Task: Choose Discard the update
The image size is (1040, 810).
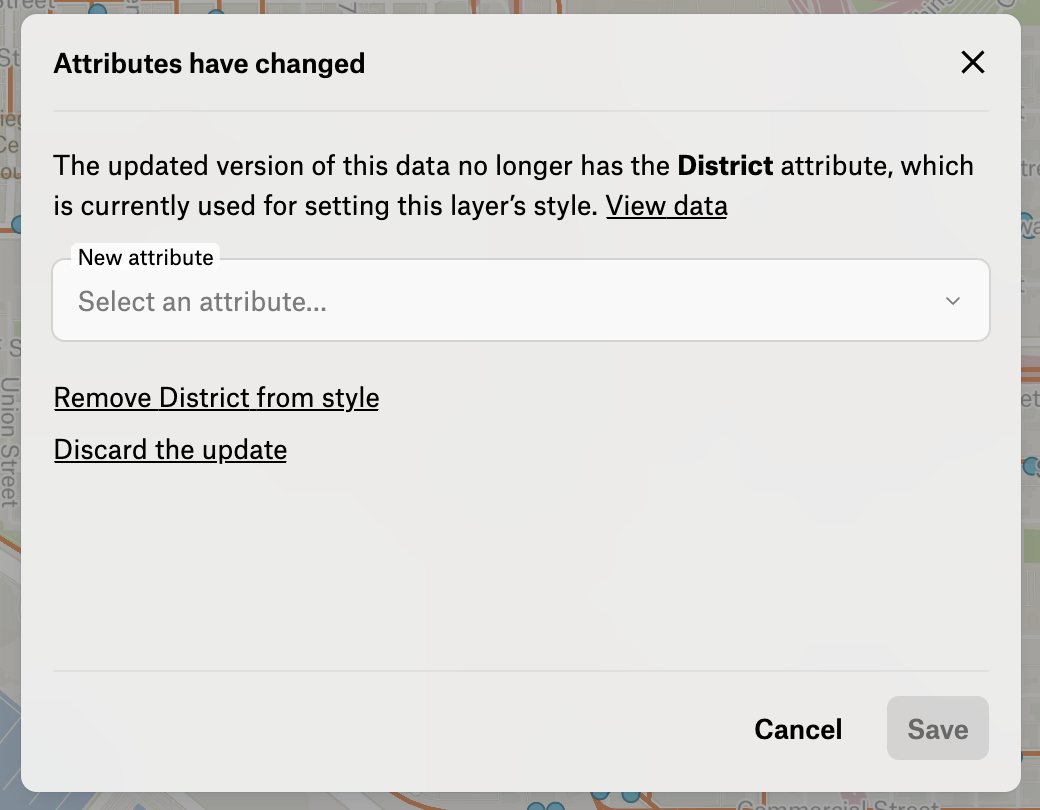Action: point(170,450)
